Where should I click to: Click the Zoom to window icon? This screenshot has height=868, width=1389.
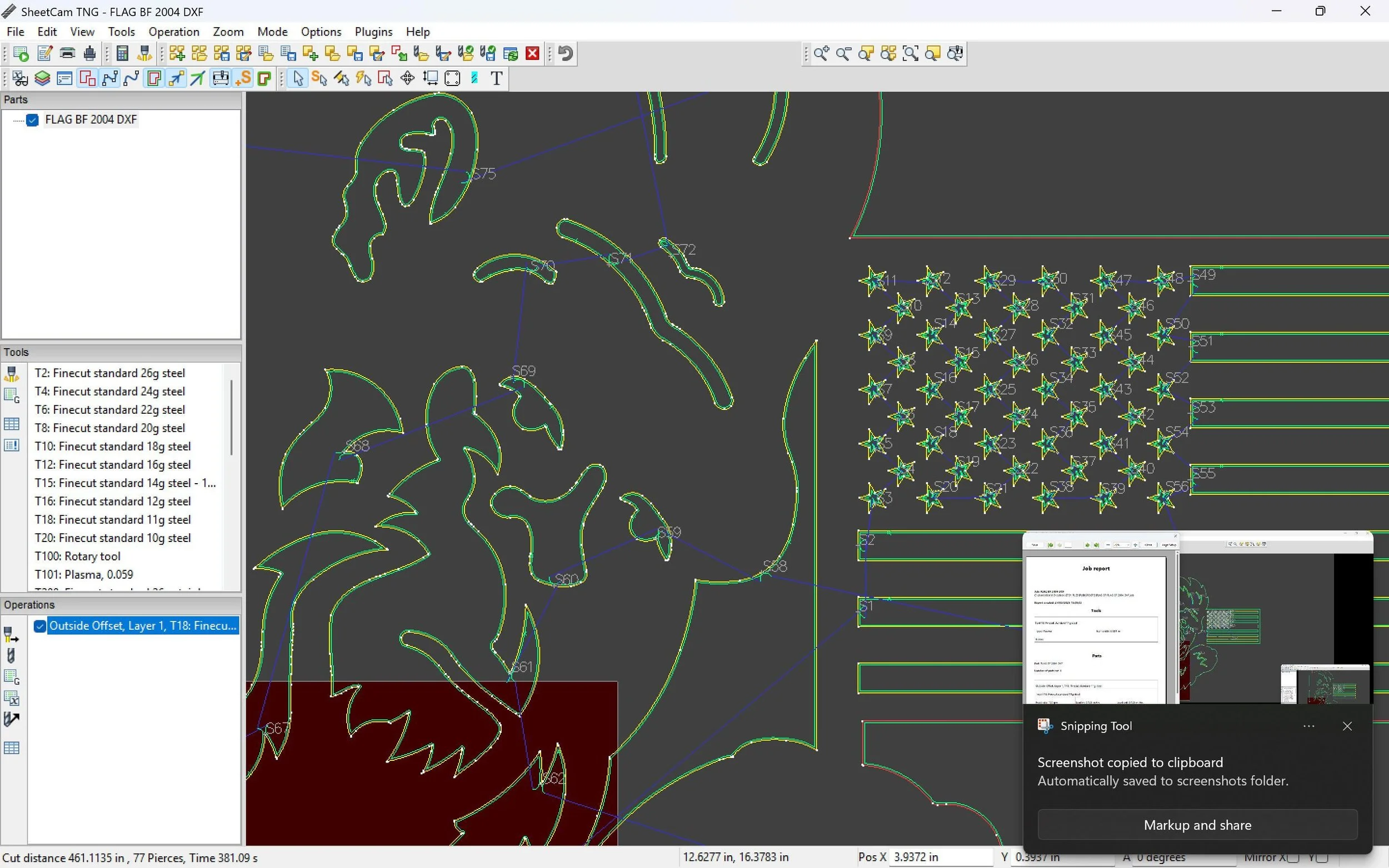tap(910, 53)
